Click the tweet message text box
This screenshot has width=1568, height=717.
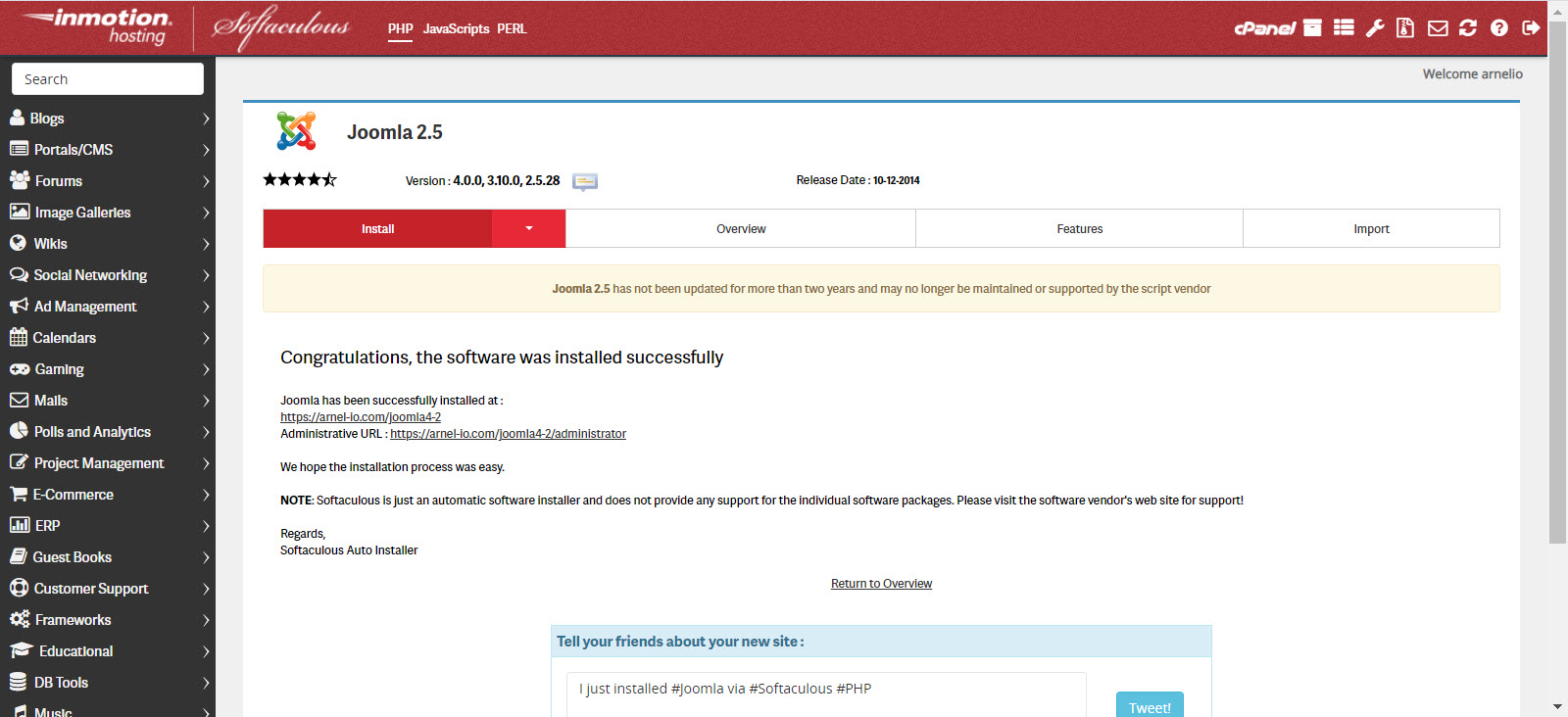[826, 693]
